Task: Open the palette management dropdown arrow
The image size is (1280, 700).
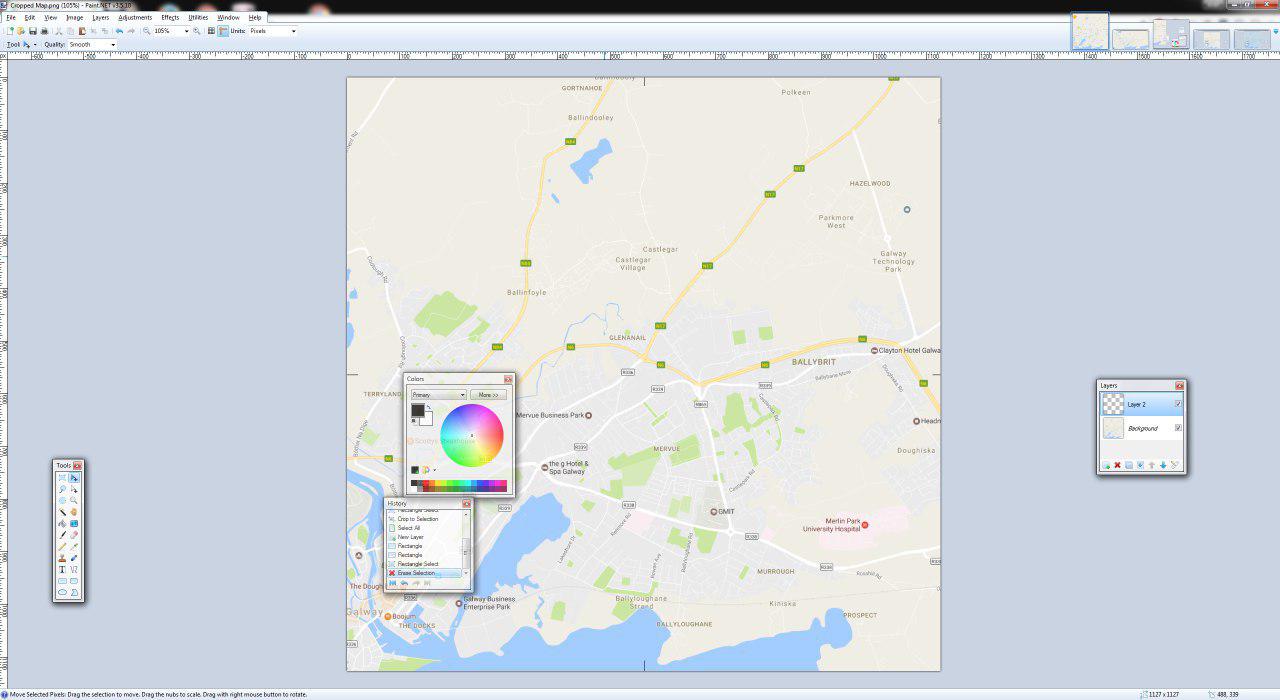Action: [435, 470]
